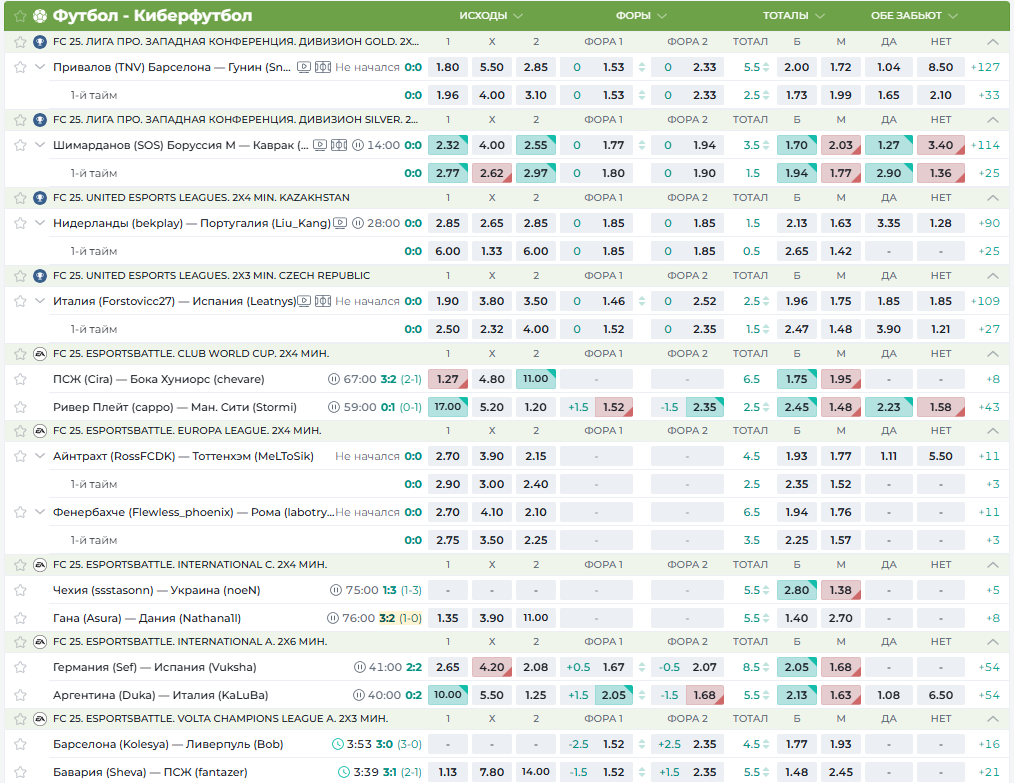Open +127 more markets for Привалов match
1014x783 pixels.
[x=985, y=67]
